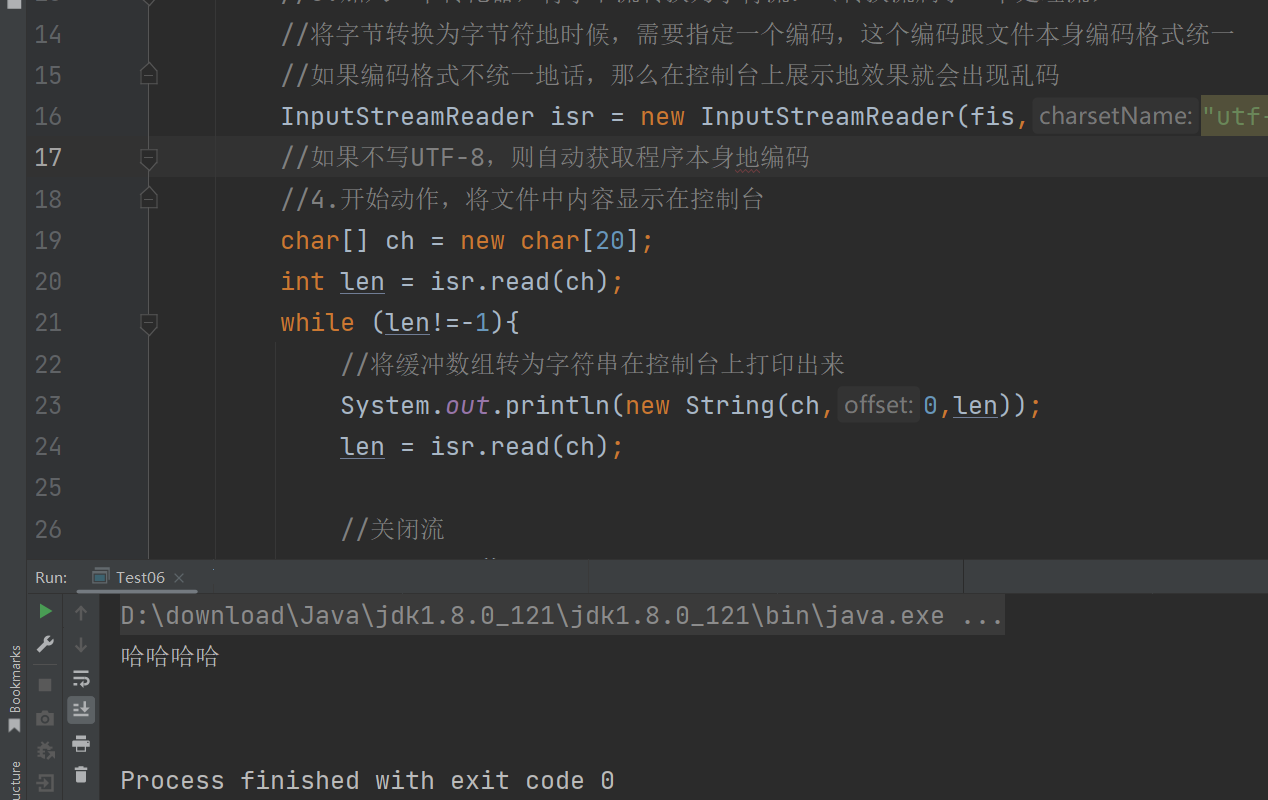Click the green Rerun Test06 icon
This screenshot has width=1268, height=800.
[x=45, y=611]
